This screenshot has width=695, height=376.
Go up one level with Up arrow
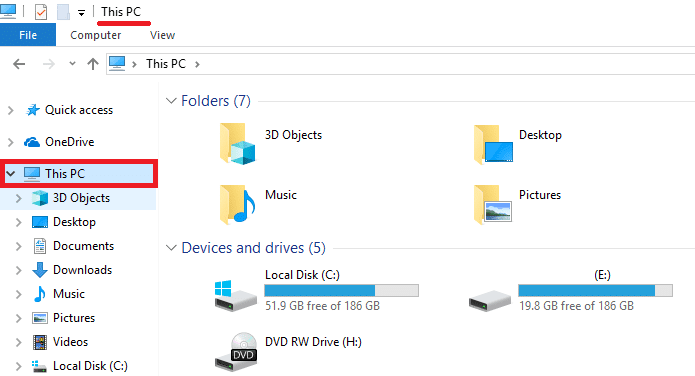pos(93,64)
